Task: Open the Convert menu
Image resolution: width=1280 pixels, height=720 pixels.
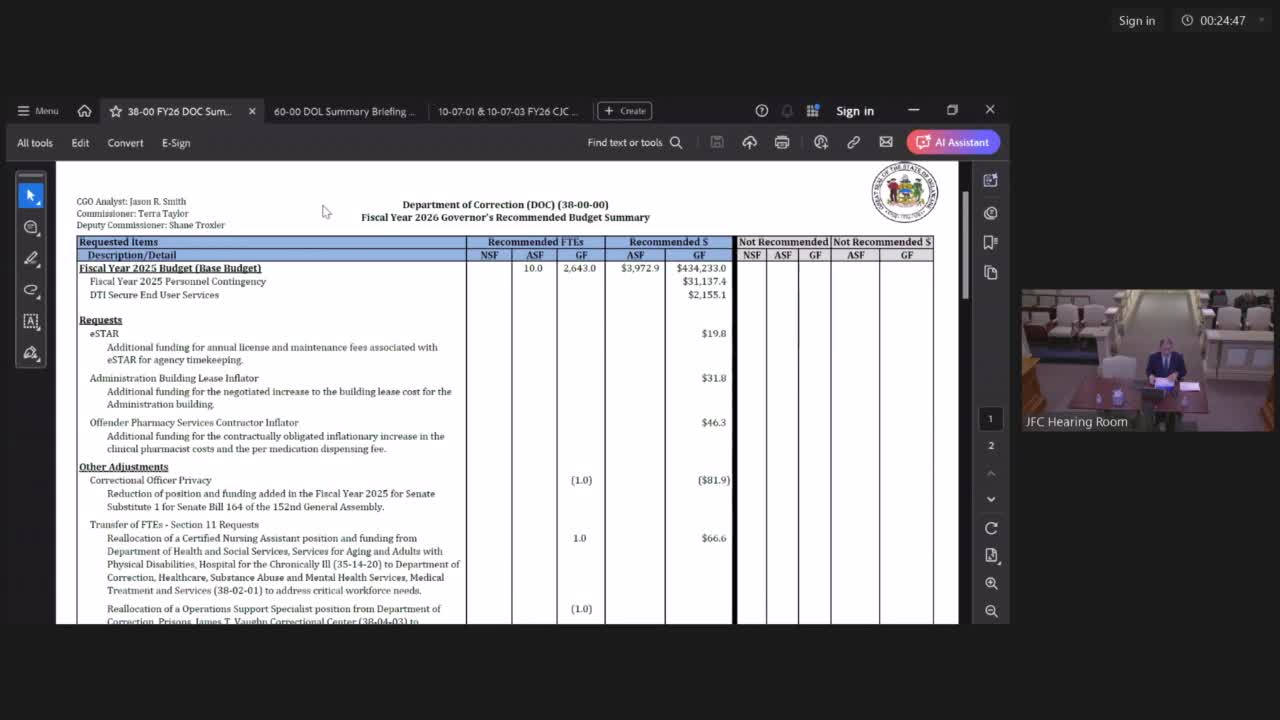Action: [125, 143]
